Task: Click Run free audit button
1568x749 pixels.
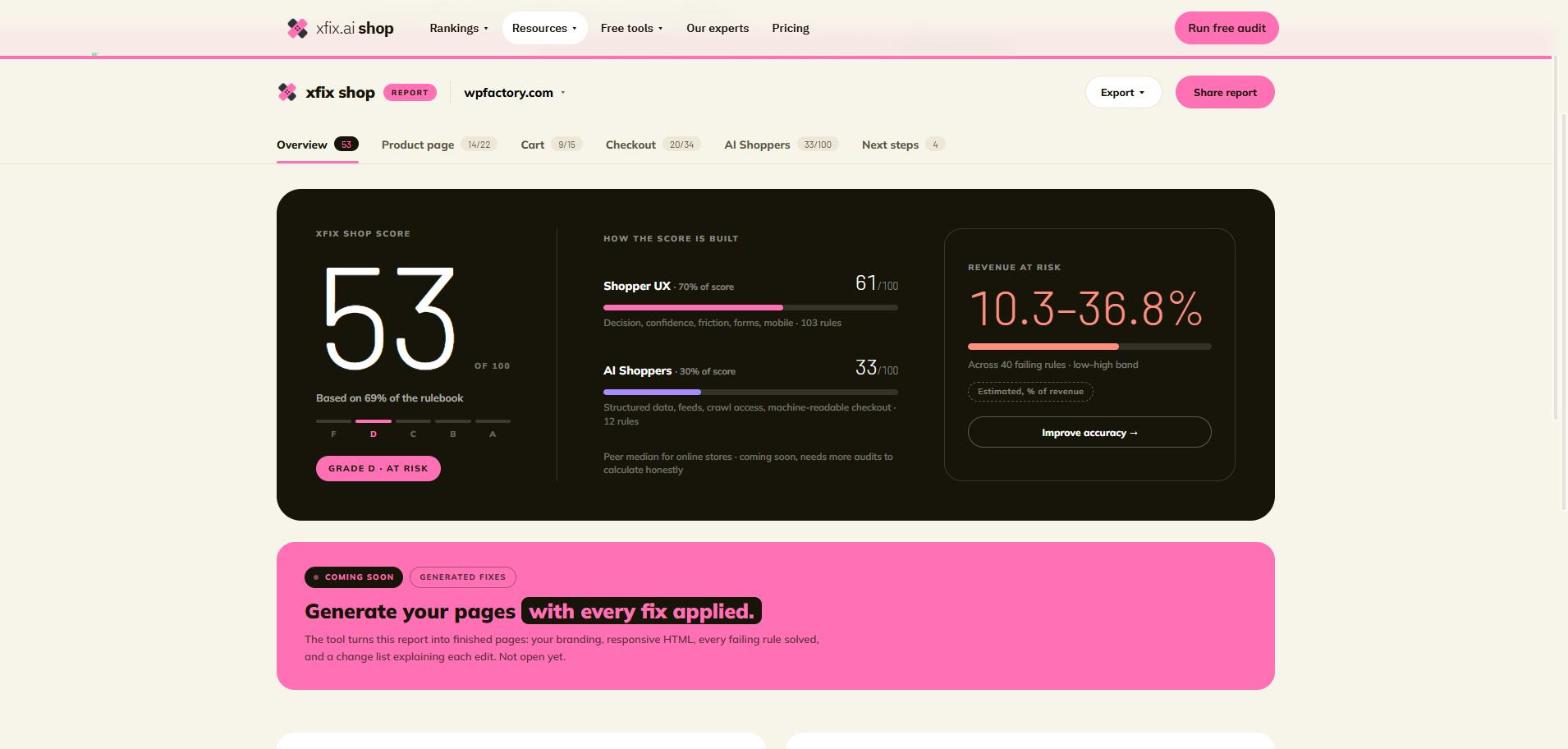Action: tap(1226, 28)
